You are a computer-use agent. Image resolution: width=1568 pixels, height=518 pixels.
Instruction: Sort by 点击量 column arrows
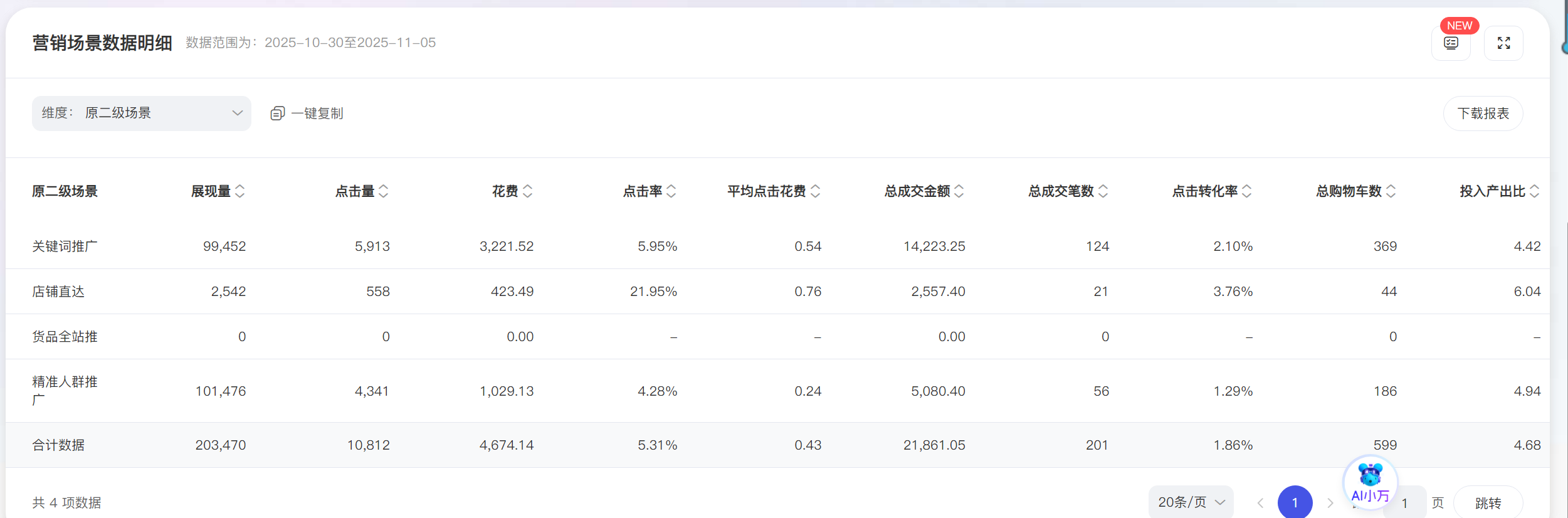click(384, 191)
